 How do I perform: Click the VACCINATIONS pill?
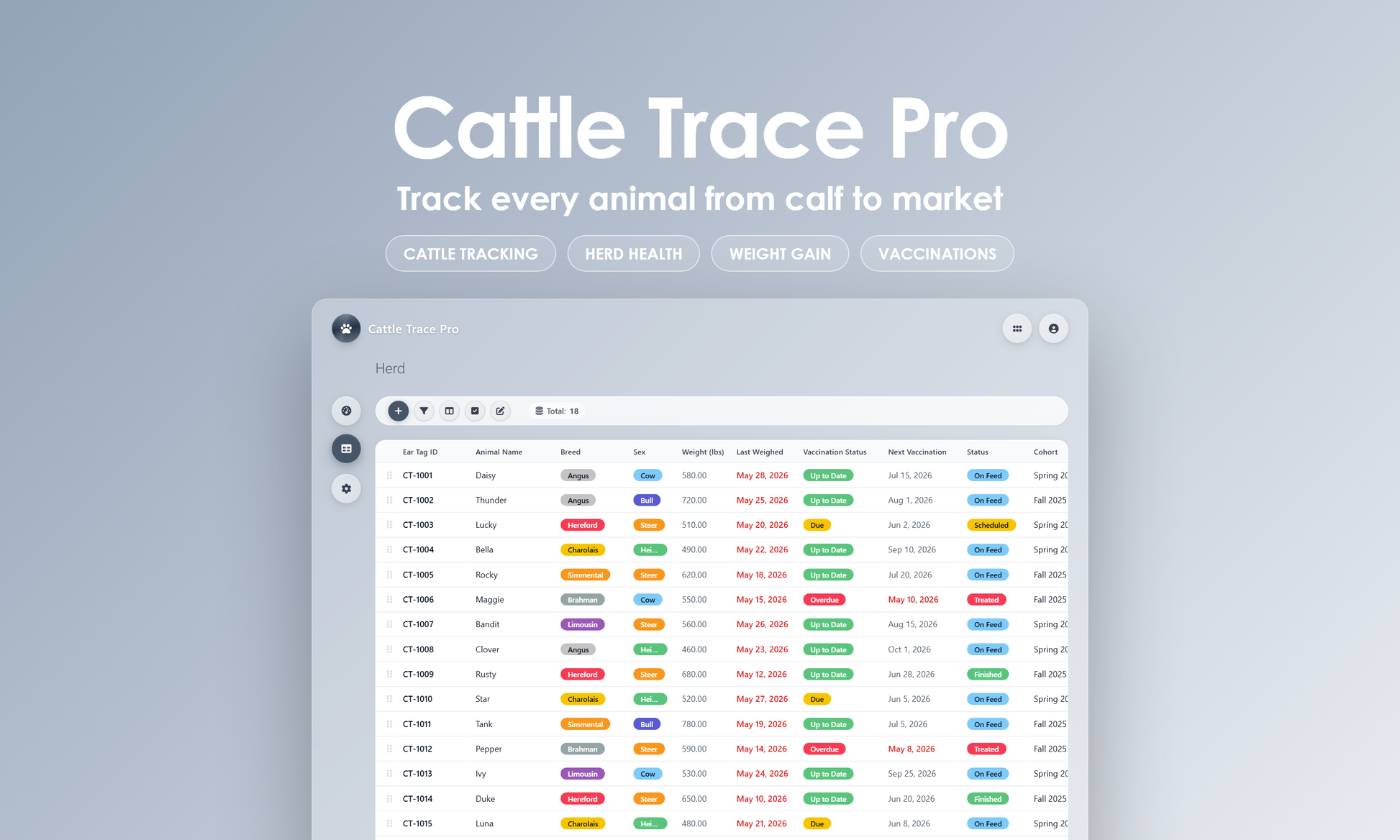[x=937, y=254]
